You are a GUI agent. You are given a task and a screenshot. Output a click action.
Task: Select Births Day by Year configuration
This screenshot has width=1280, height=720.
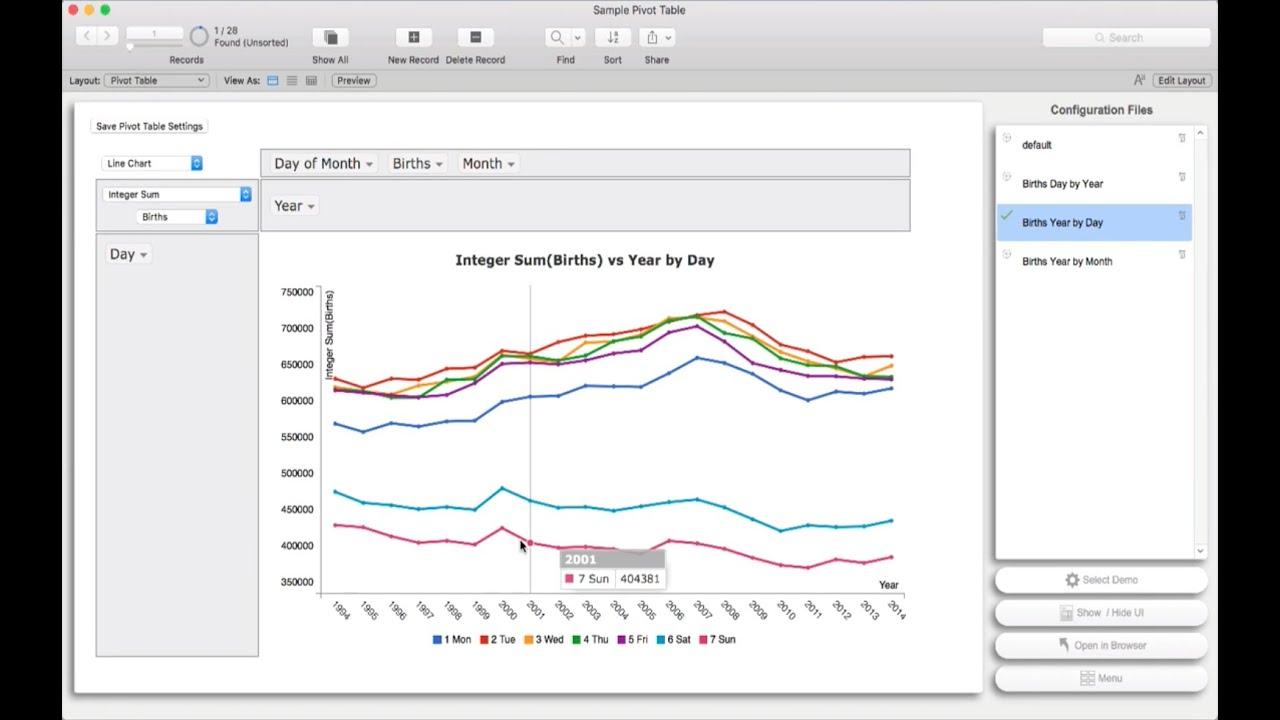click(x=1094, y=184)
